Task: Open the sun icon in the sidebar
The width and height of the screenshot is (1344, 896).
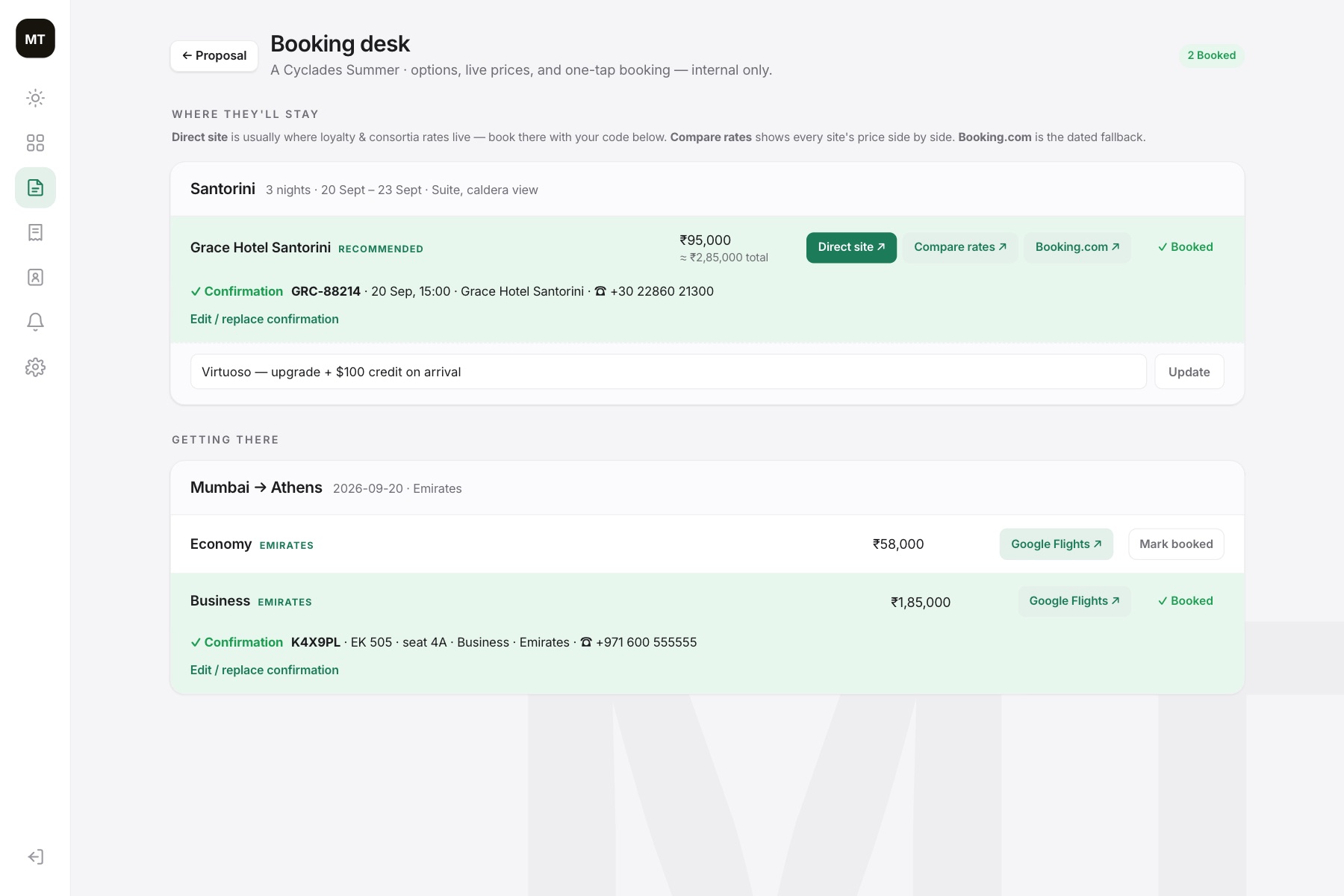Action: coord(35,98)
